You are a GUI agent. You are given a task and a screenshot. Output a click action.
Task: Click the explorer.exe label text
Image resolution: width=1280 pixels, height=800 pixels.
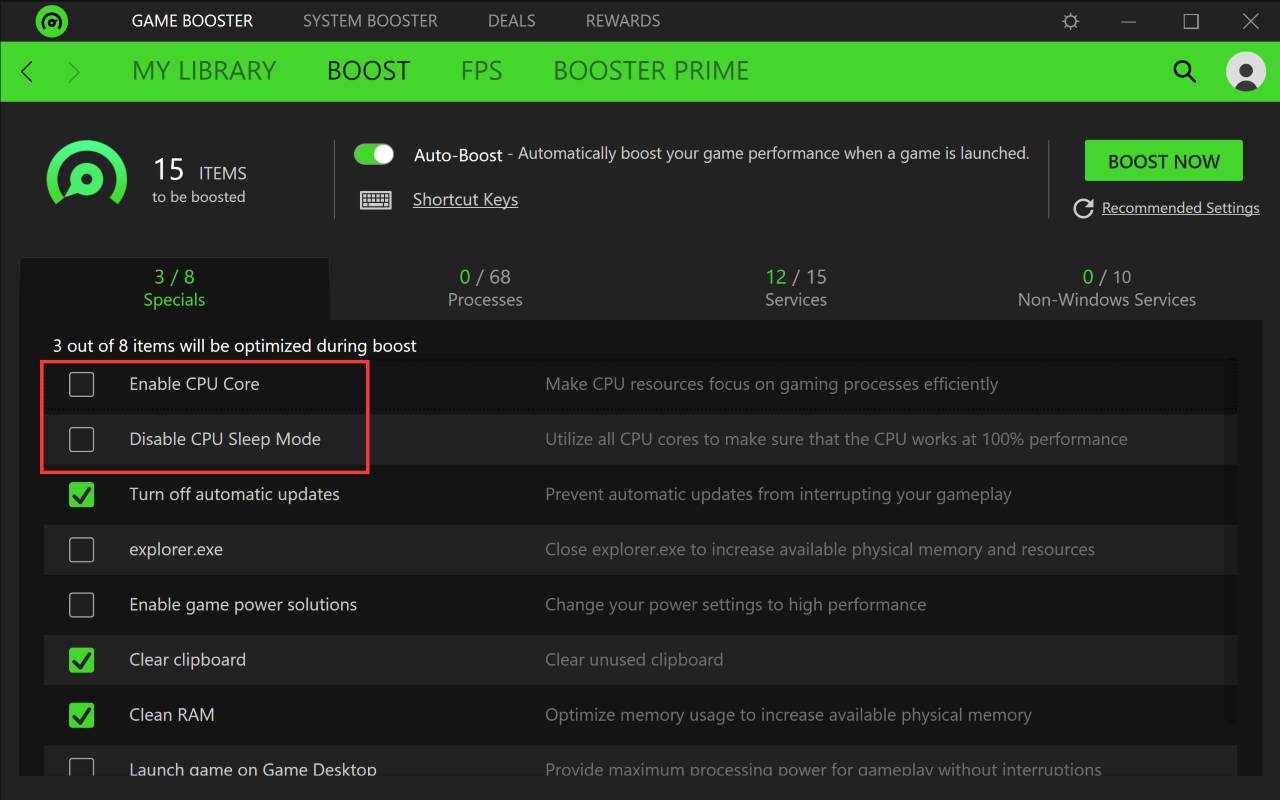pos(176,550)
